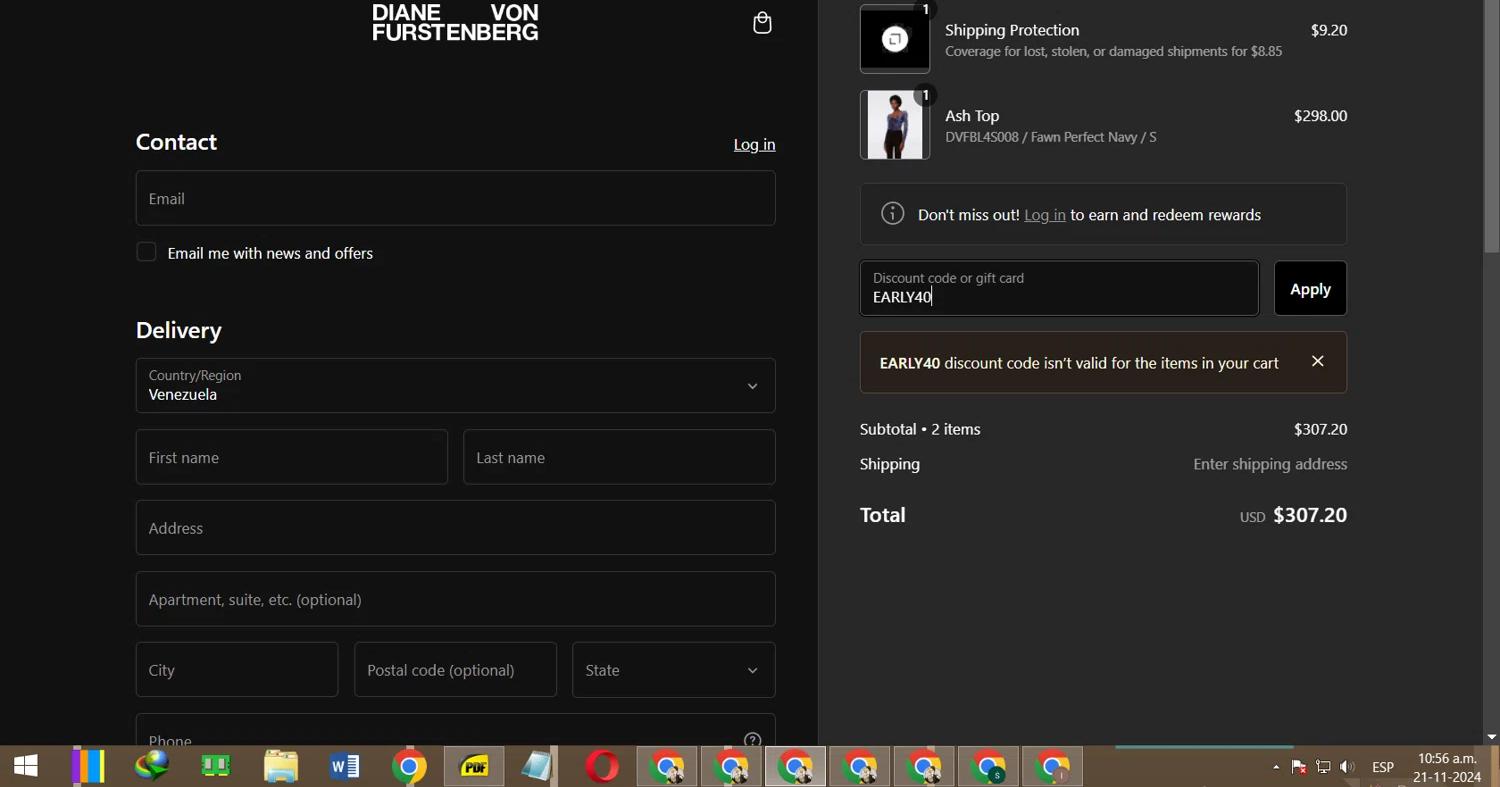Image resolution: width=1500 pixels, height=787 pixels.
Task: Open the Chrome window with green S badge
Action: click(989, 767)
